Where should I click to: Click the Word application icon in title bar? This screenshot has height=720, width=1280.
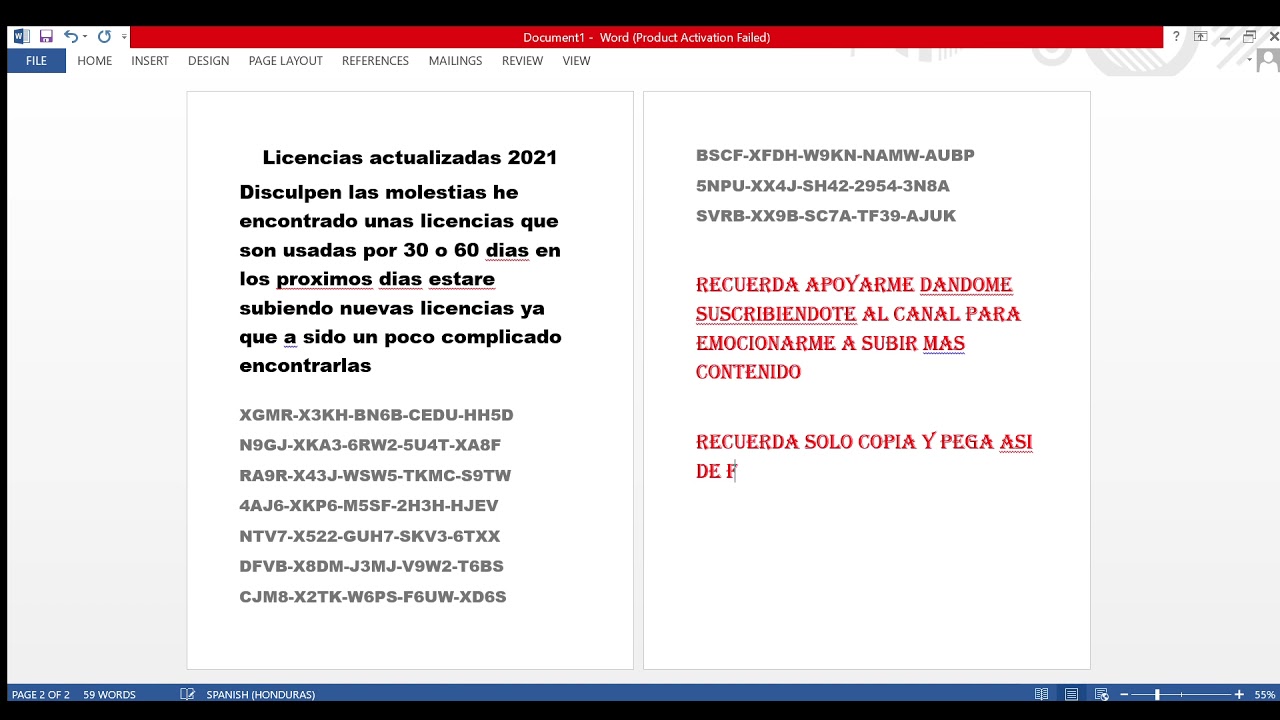pyautogui.click(x=21, y=37)
